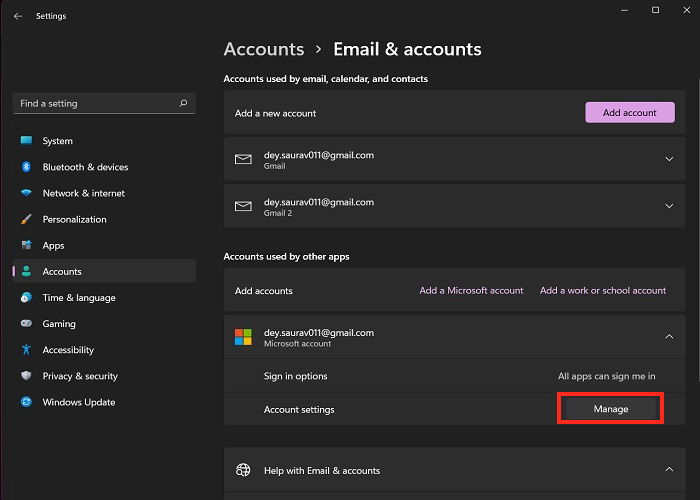
Task: Open Privacy & security page
Action: tap(80, 376)
